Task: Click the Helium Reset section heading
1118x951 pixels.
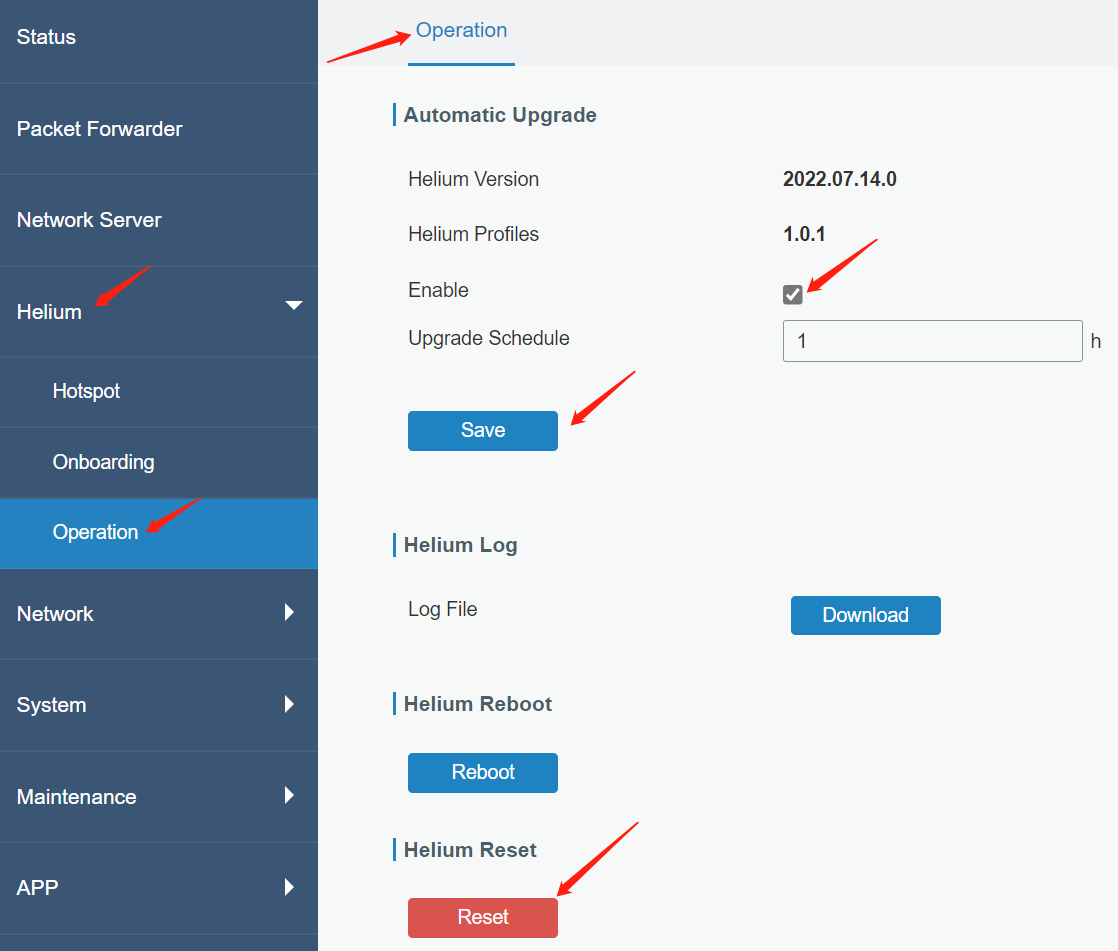Action: 470,850
